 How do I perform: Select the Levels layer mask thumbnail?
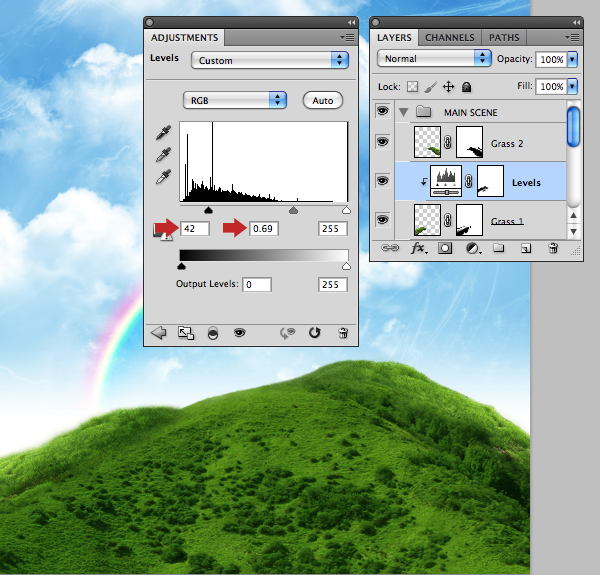[490, 181]
